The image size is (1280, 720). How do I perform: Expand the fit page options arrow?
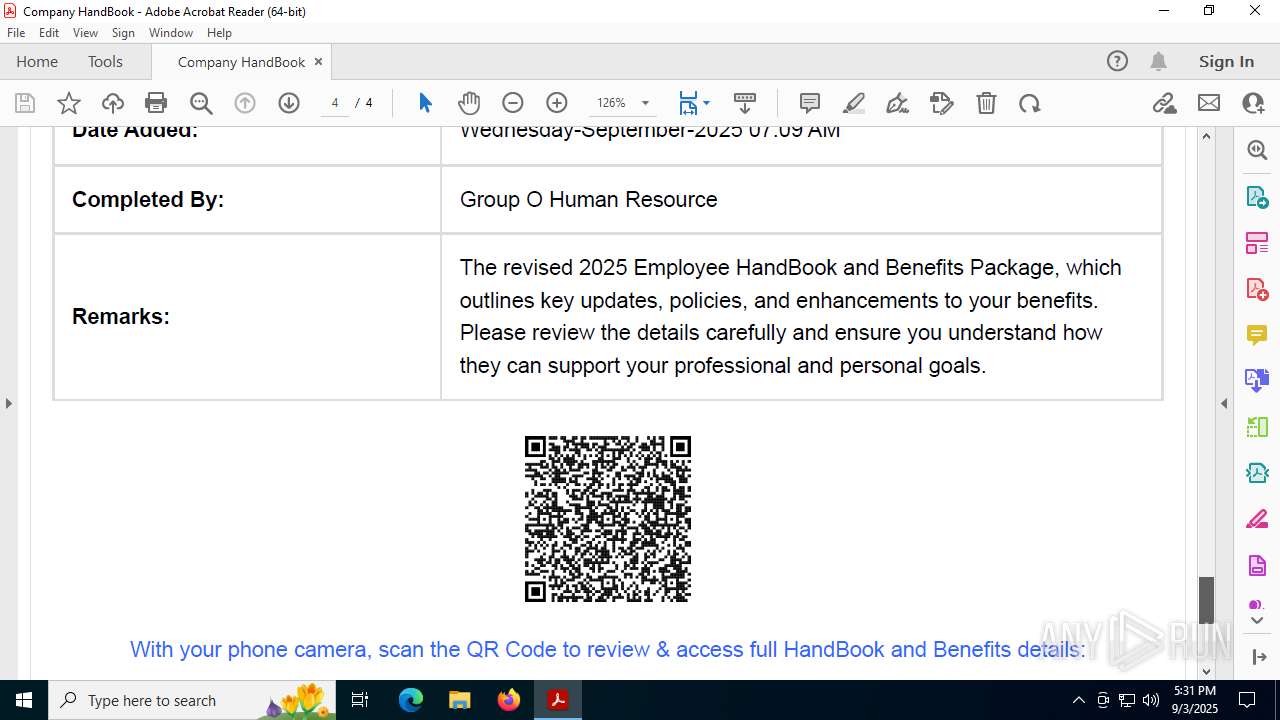[x=706, y=103]
